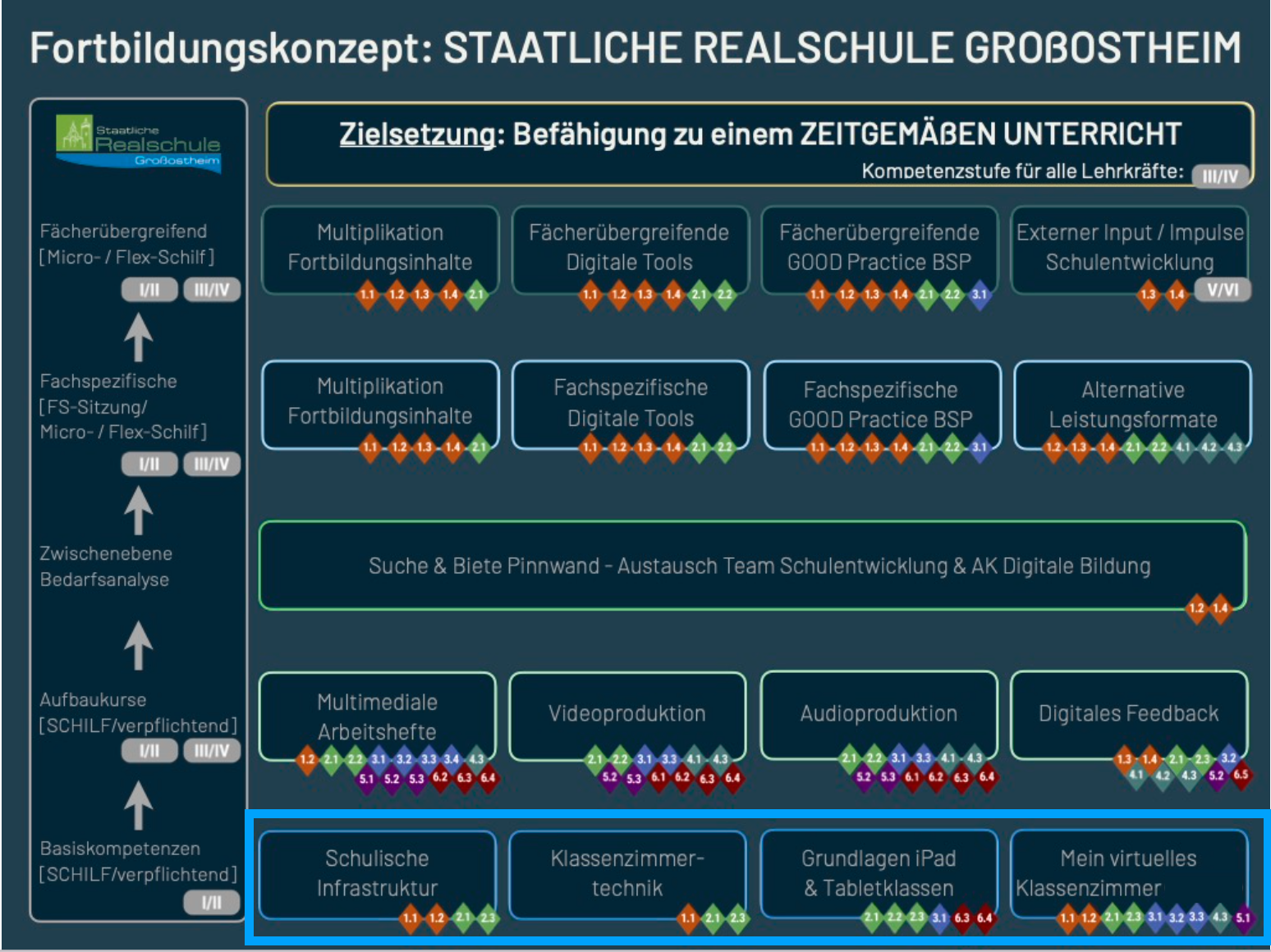Click the underlined Zielsetzung heading
The image size is (1271, 952).
click(419, 134)
